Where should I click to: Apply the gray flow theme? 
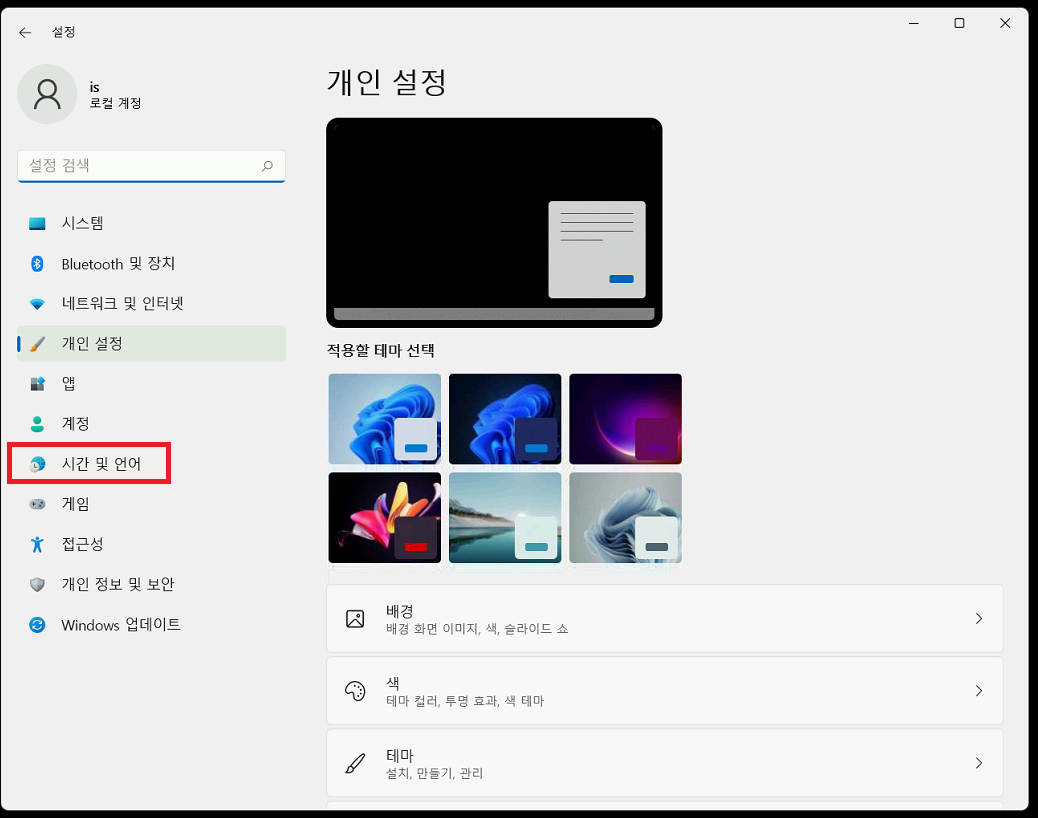626,518
